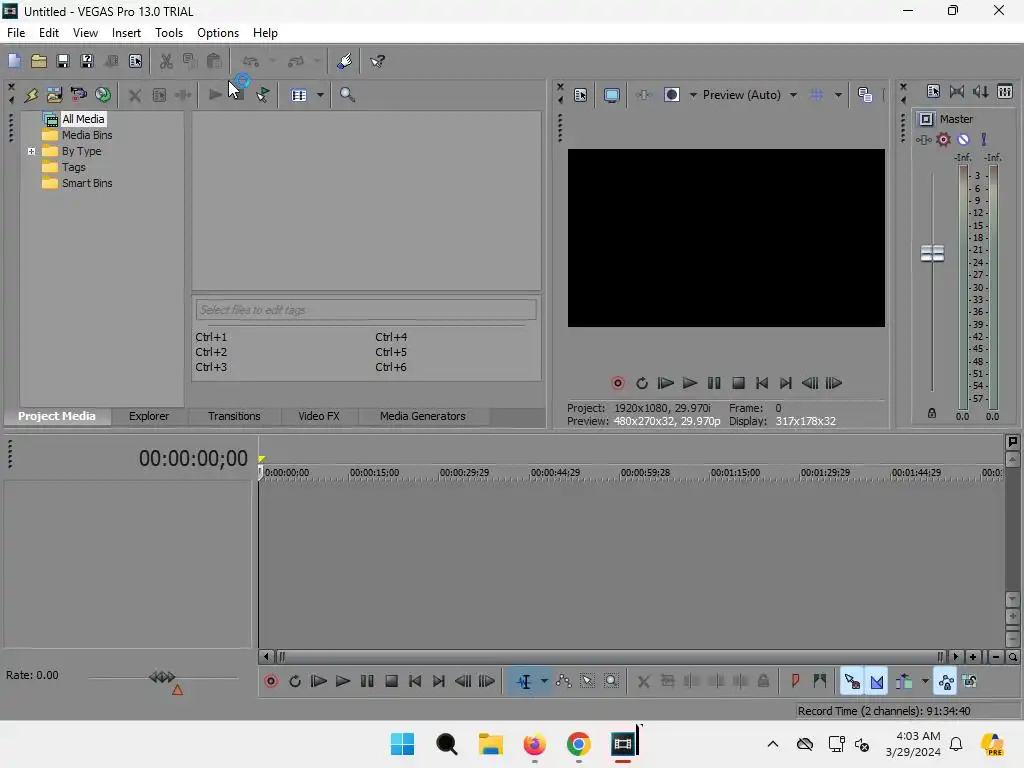Open the Project Media Views list icon
The image size is (1024, 768).
[299, 95]
